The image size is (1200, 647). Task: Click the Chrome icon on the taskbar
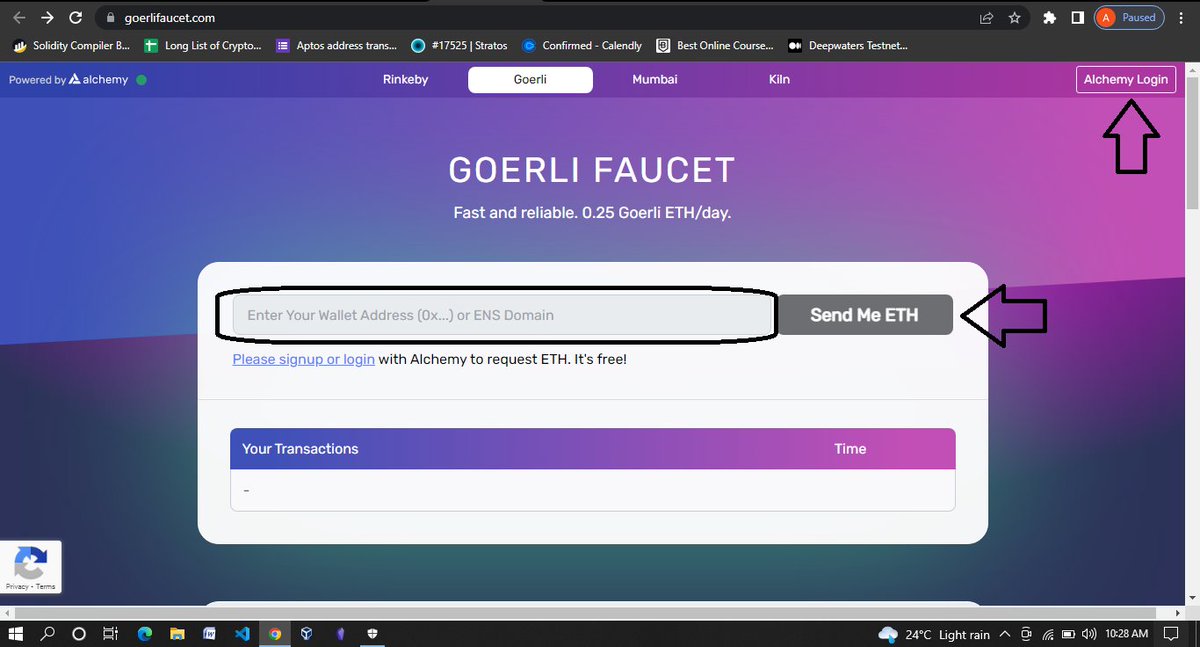(x=274, y=634)
